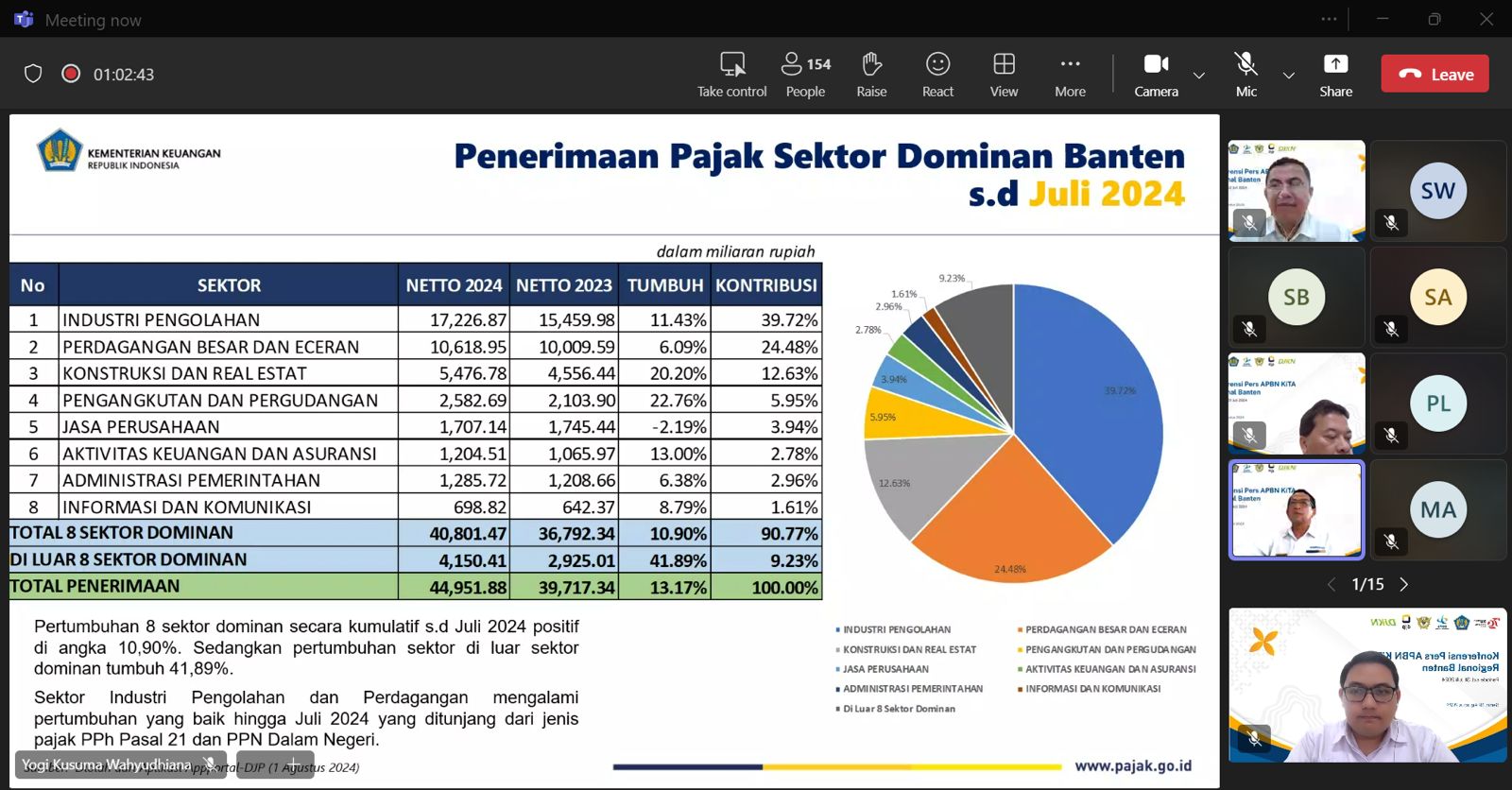Click the shield security icon
This screenshot has width=1512, height=790.
33,74
